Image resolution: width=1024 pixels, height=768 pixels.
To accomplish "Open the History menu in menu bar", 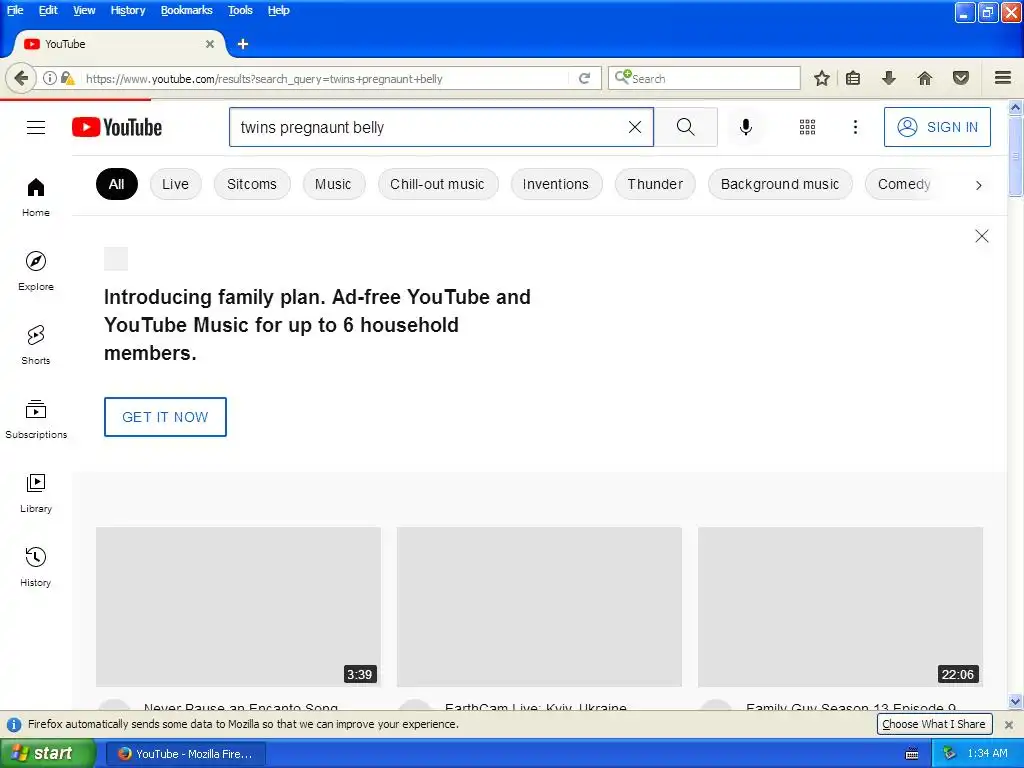I will [x=128, y=10].
